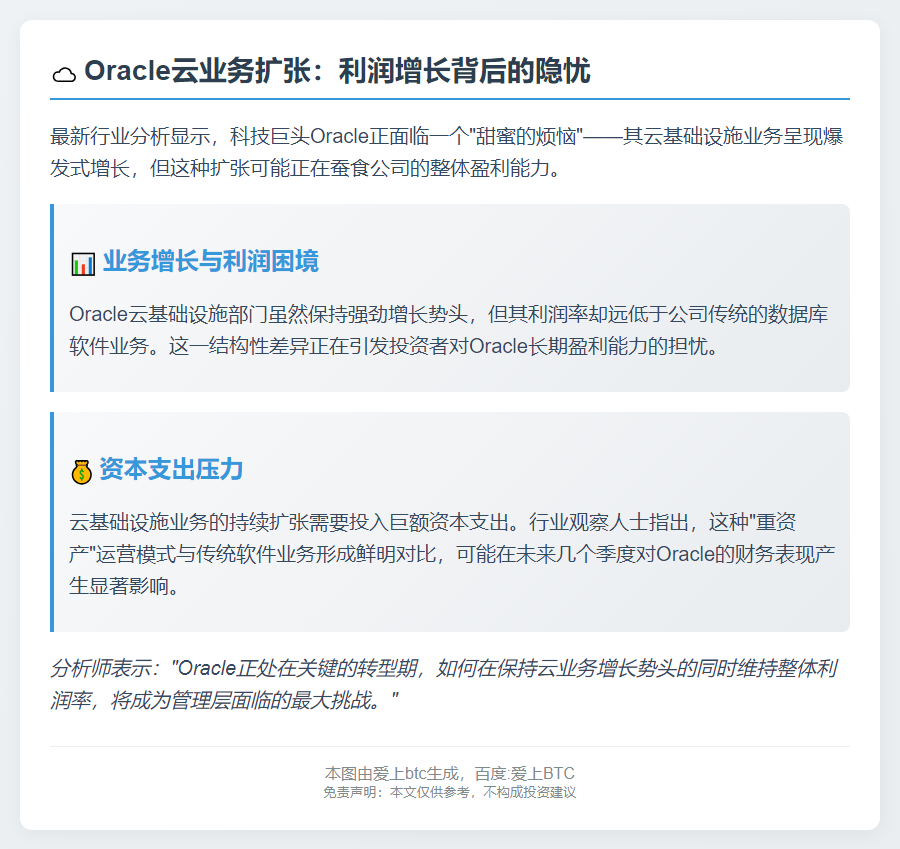Click the divider line under the title

[448, 99]
